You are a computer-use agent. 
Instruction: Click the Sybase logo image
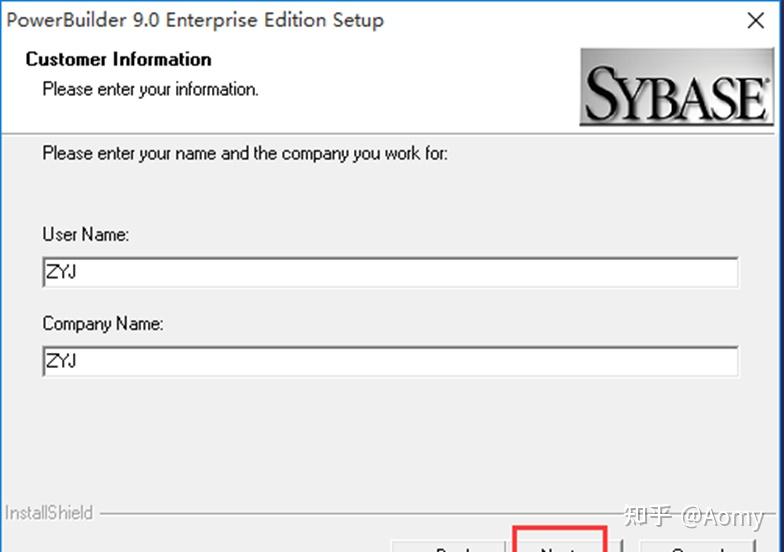click(x=676, y=86)
